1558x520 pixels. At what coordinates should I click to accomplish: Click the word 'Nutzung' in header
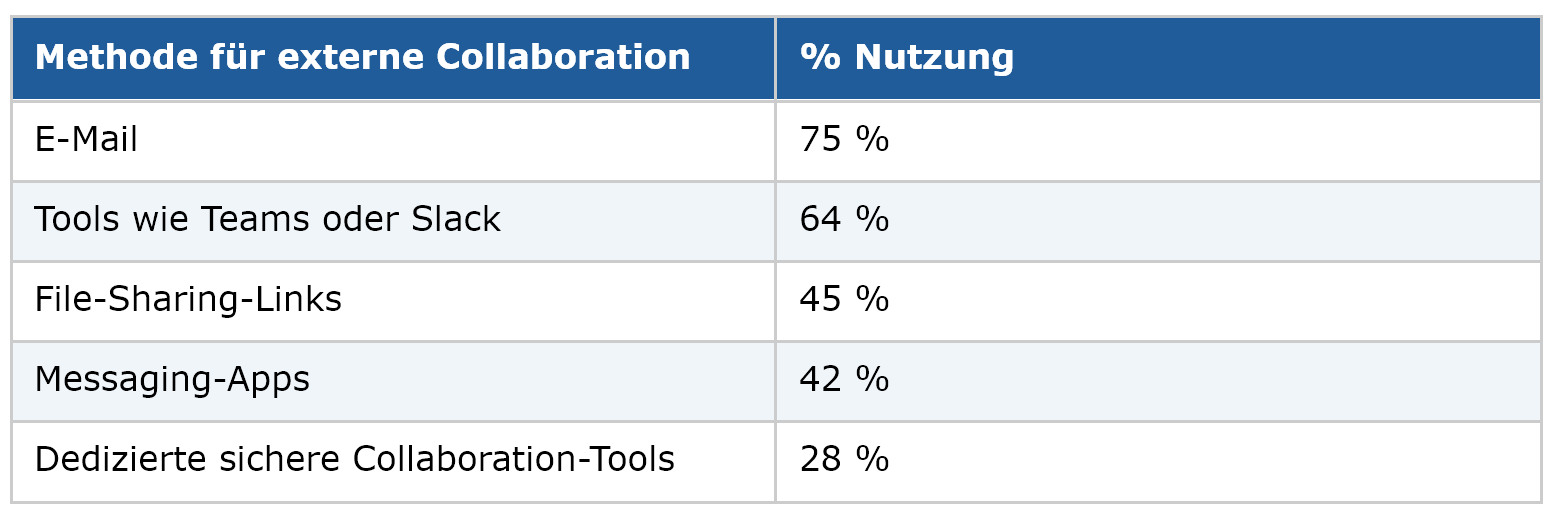pos(934,59)
